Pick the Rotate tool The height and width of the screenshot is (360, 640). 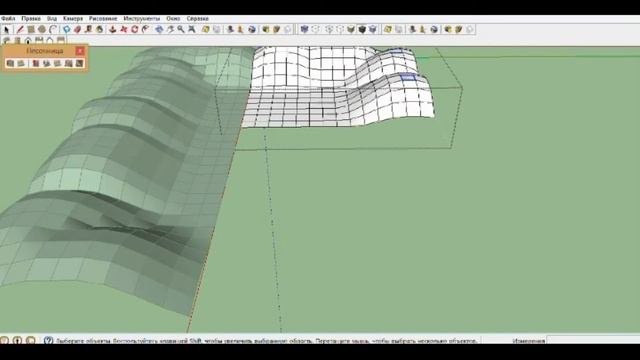tap(135, 29)
